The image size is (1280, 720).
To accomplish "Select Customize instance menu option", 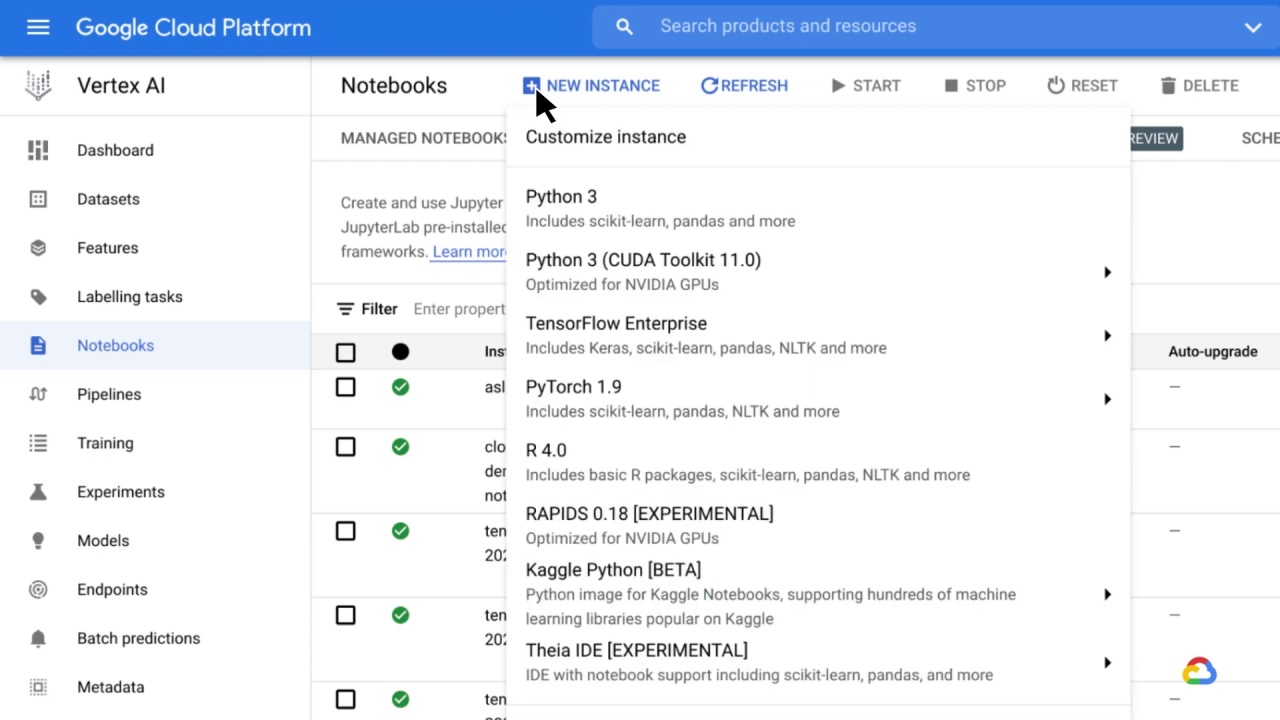I will [818, 137].
